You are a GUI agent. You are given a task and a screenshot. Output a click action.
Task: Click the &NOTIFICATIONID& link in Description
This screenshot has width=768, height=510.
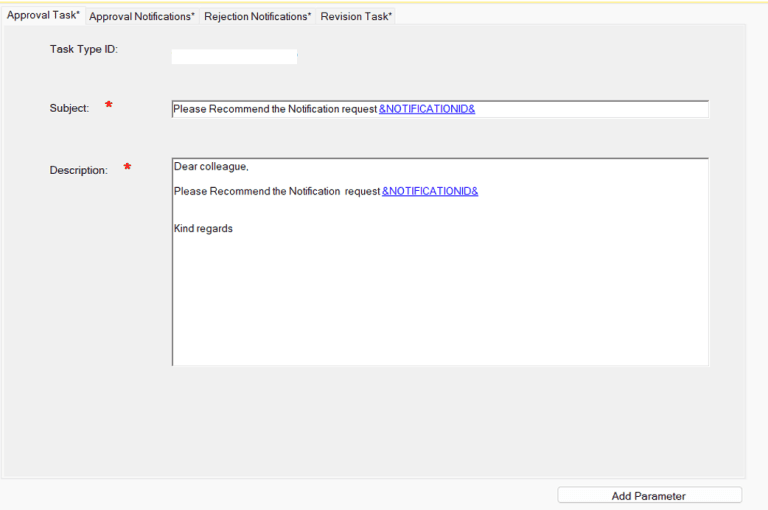pyautogui.click(x=430, y=191)
